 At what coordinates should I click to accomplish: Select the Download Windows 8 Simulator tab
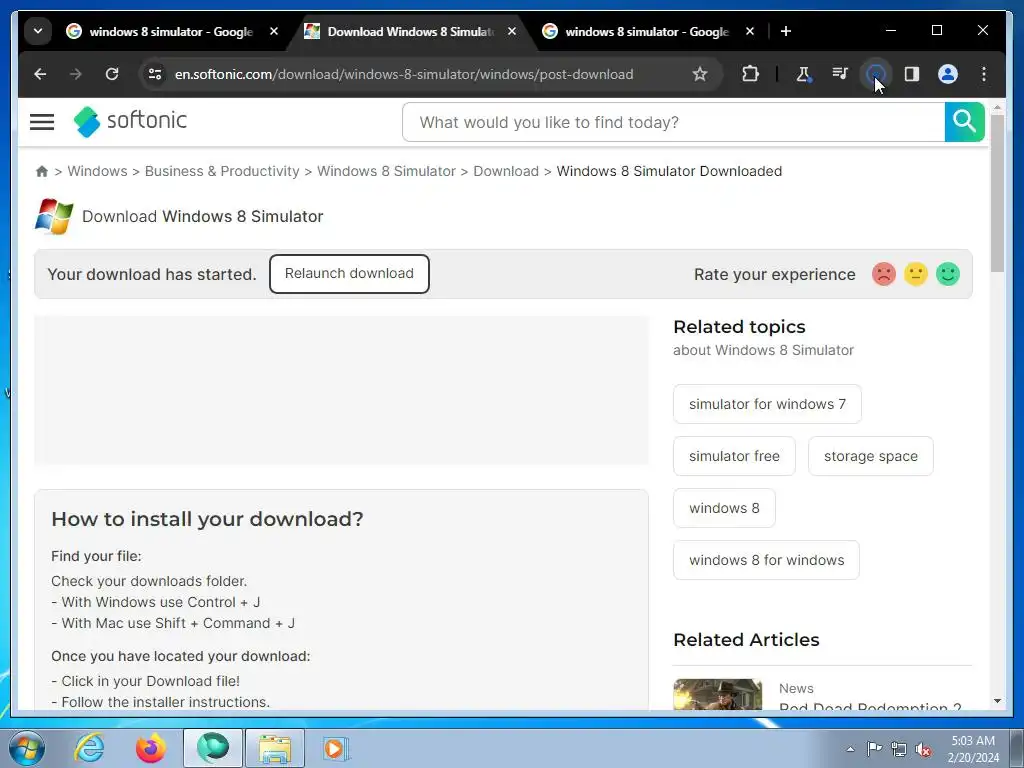[400, 31]
